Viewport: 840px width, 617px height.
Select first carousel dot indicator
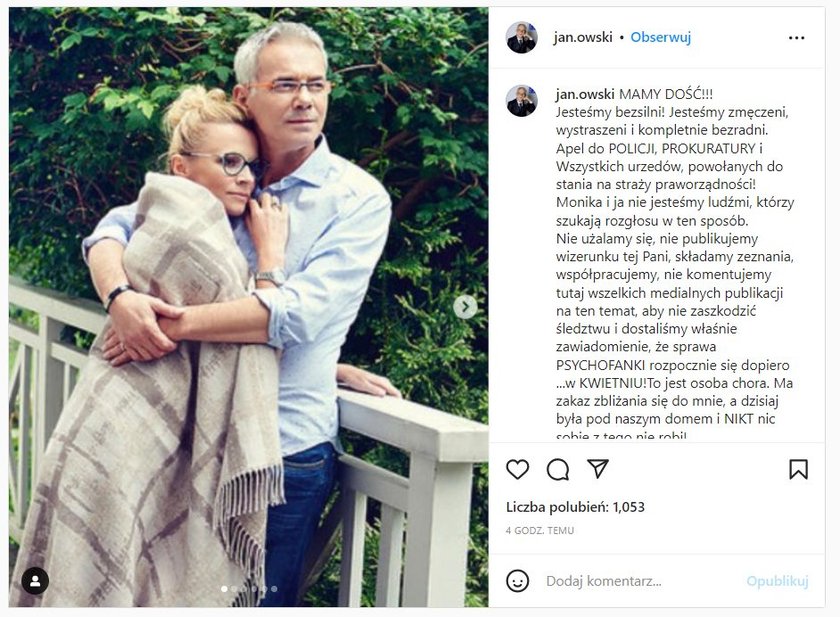point(224,589)
